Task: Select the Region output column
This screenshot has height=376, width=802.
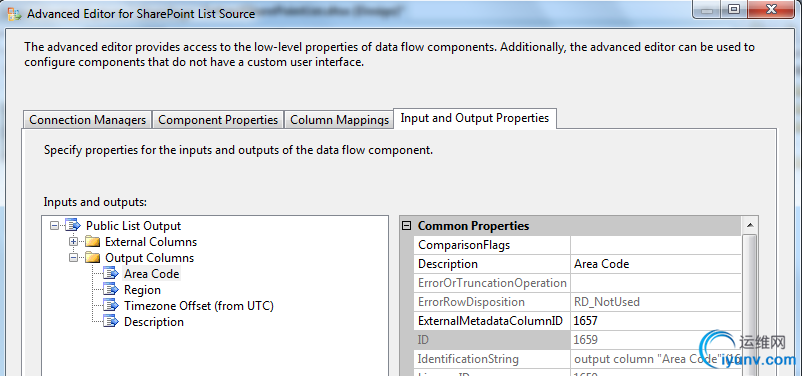Action: coord(142,290)
